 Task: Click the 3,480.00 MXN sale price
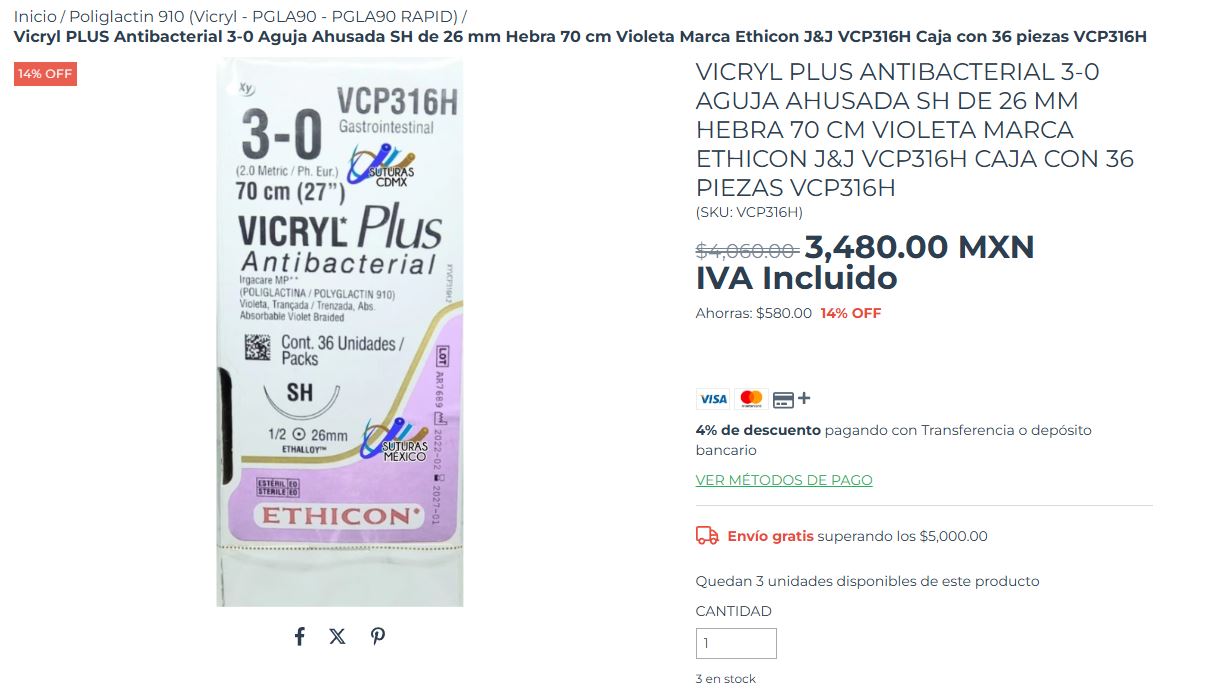click(x=920, y=247)
